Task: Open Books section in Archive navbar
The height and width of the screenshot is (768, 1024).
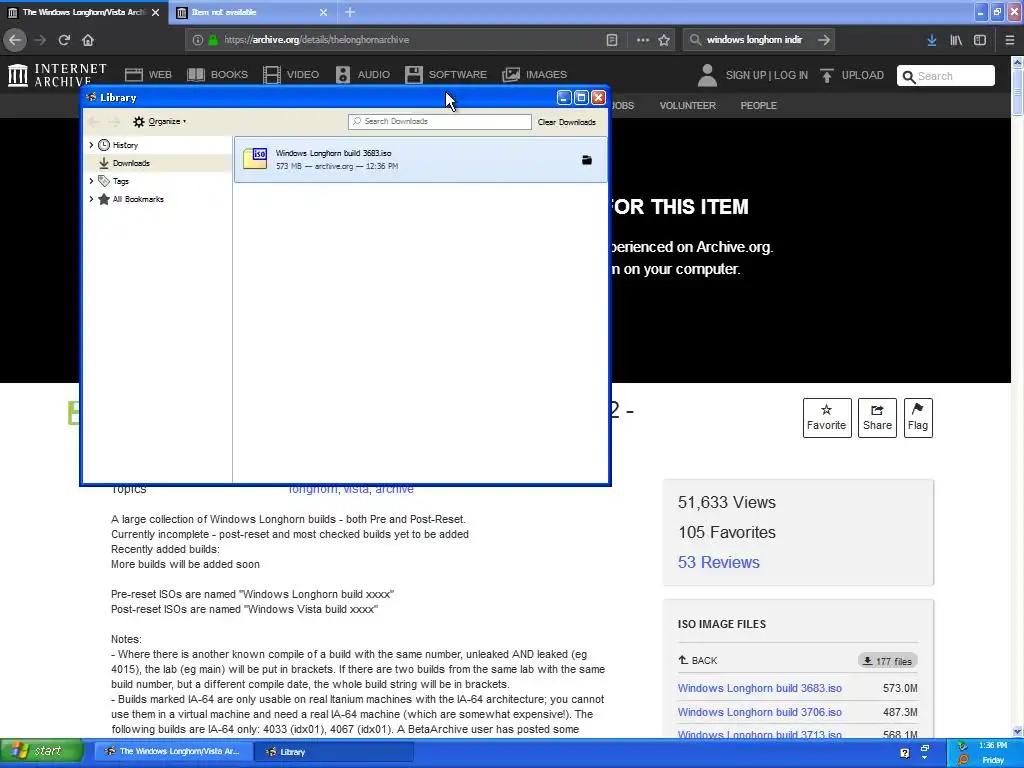Action: click(217, 74)
